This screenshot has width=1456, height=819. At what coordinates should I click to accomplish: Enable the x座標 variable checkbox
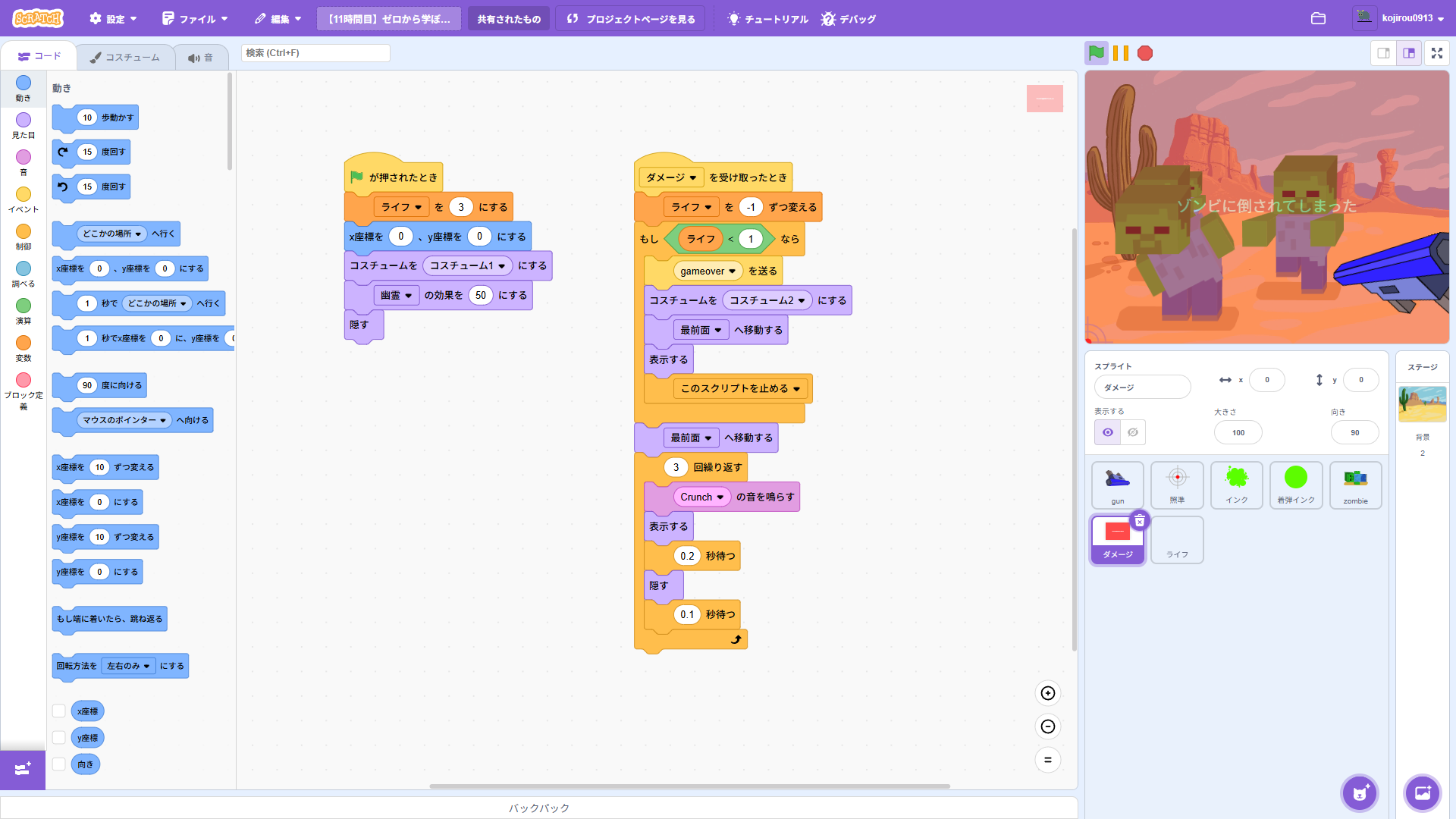click(58, 711)
